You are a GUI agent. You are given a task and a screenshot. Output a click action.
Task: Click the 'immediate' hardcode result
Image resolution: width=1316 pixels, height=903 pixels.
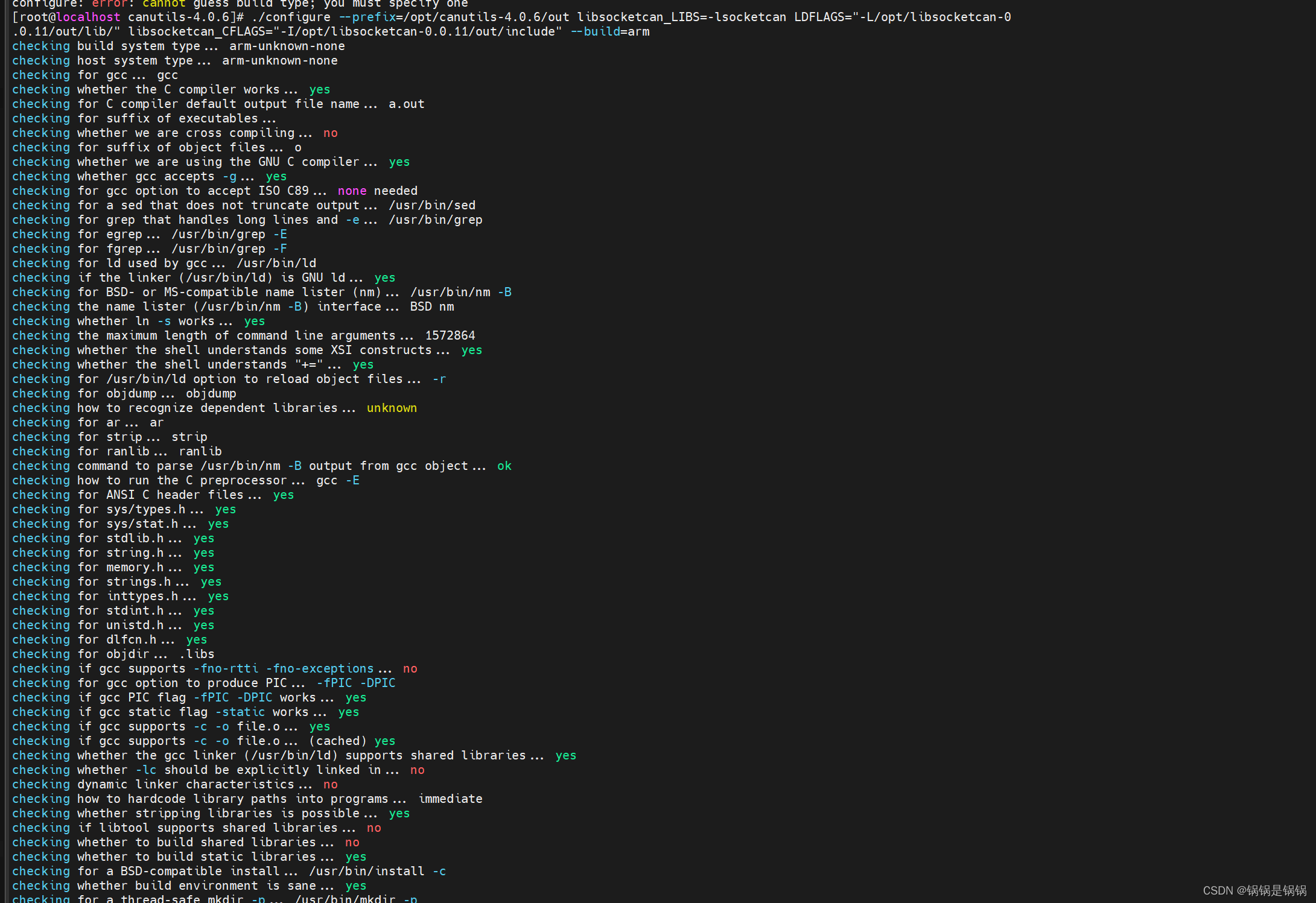[450, 799]
